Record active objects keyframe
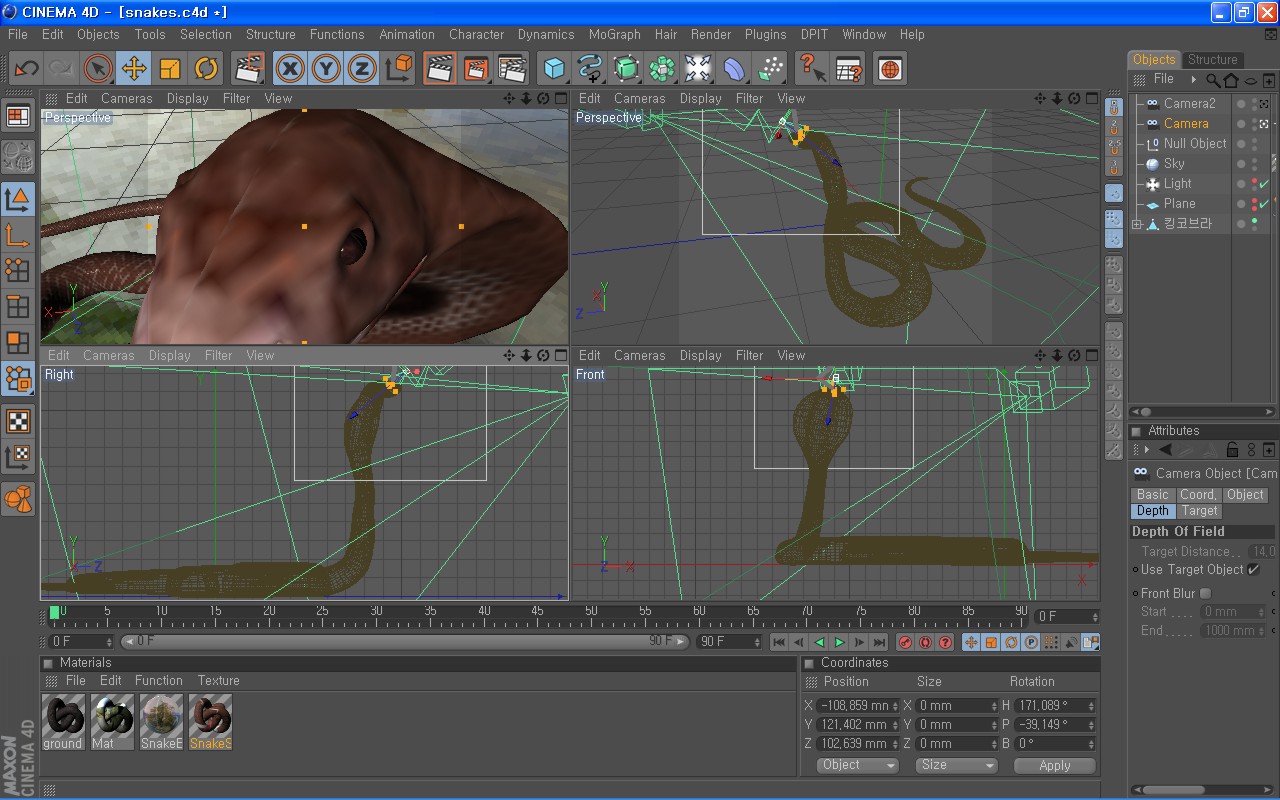 click(x=905, y=642)
